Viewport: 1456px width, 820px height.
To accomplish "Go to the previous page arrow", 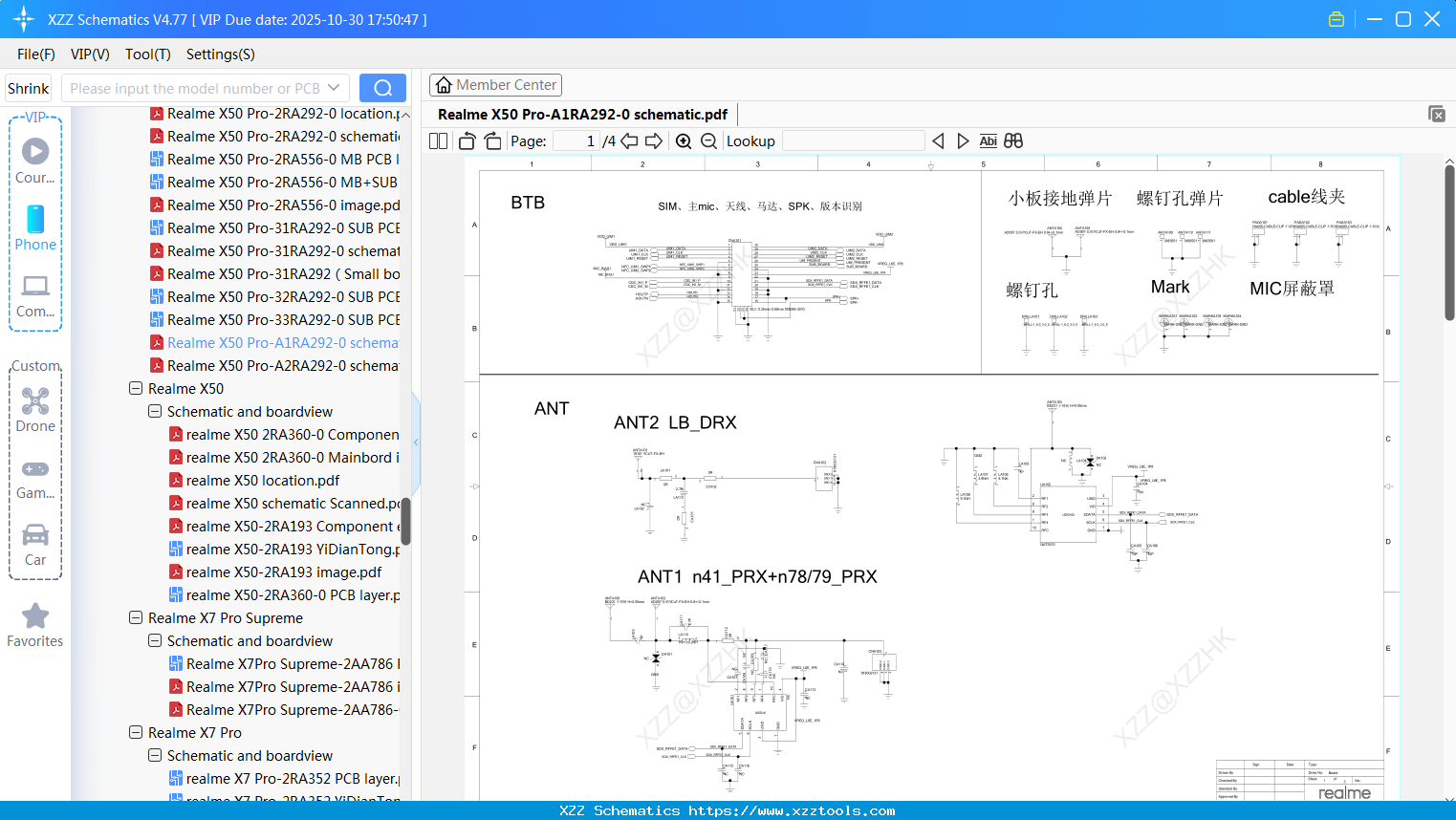I will click(x=629, y=141).
